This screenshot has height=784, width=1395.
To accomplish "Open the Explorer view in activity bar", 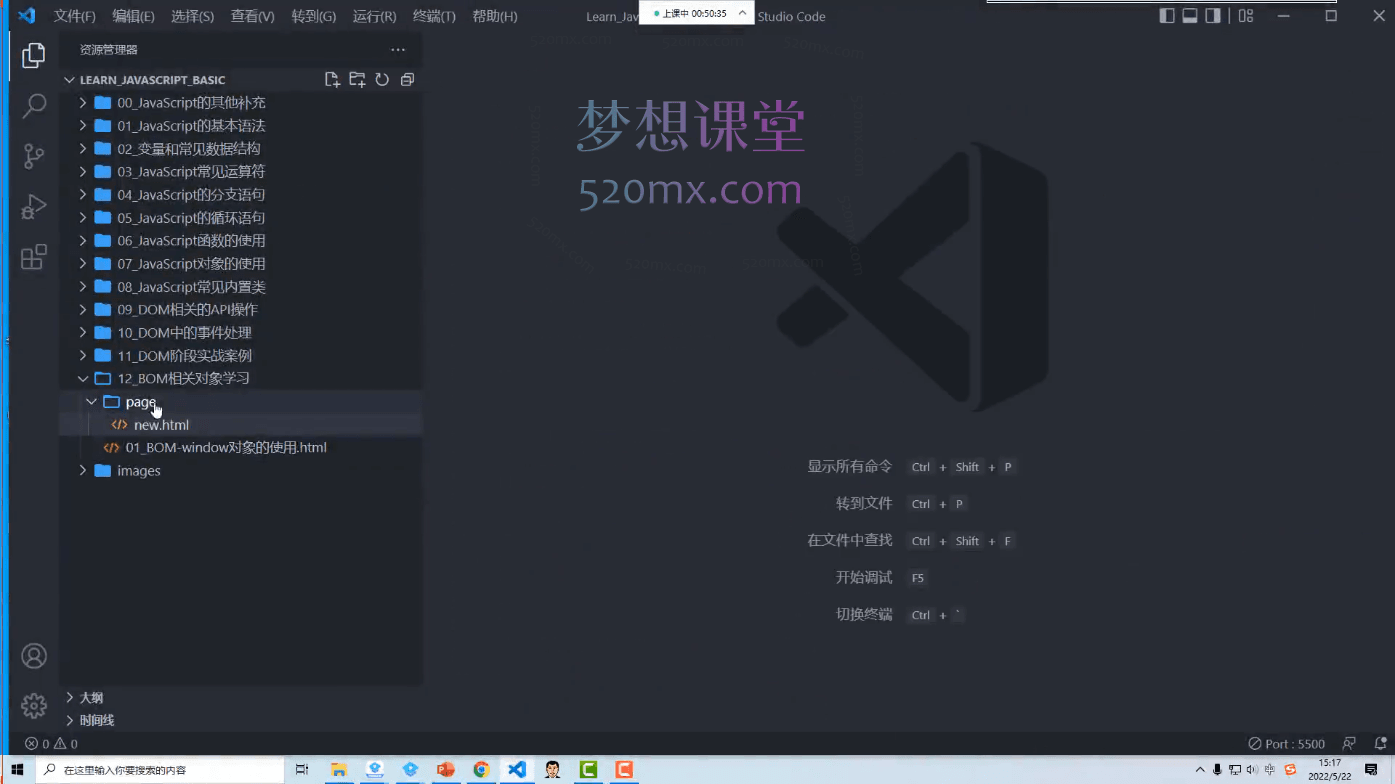I will click(x=34, y=55).
